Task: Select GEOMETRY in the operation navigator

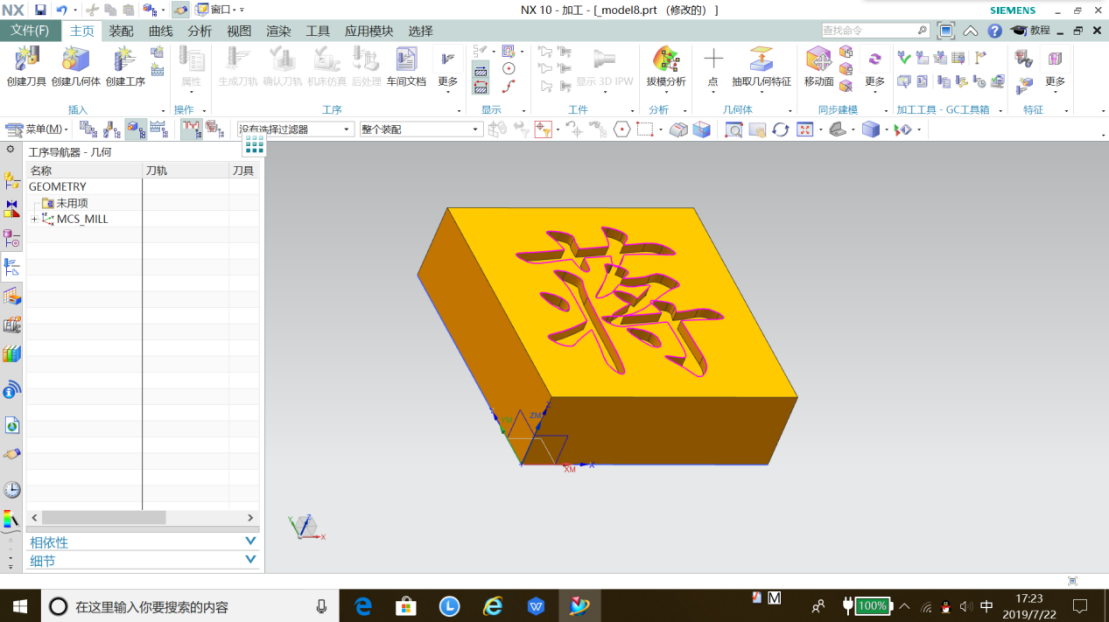Action: [x=56, y=185]
